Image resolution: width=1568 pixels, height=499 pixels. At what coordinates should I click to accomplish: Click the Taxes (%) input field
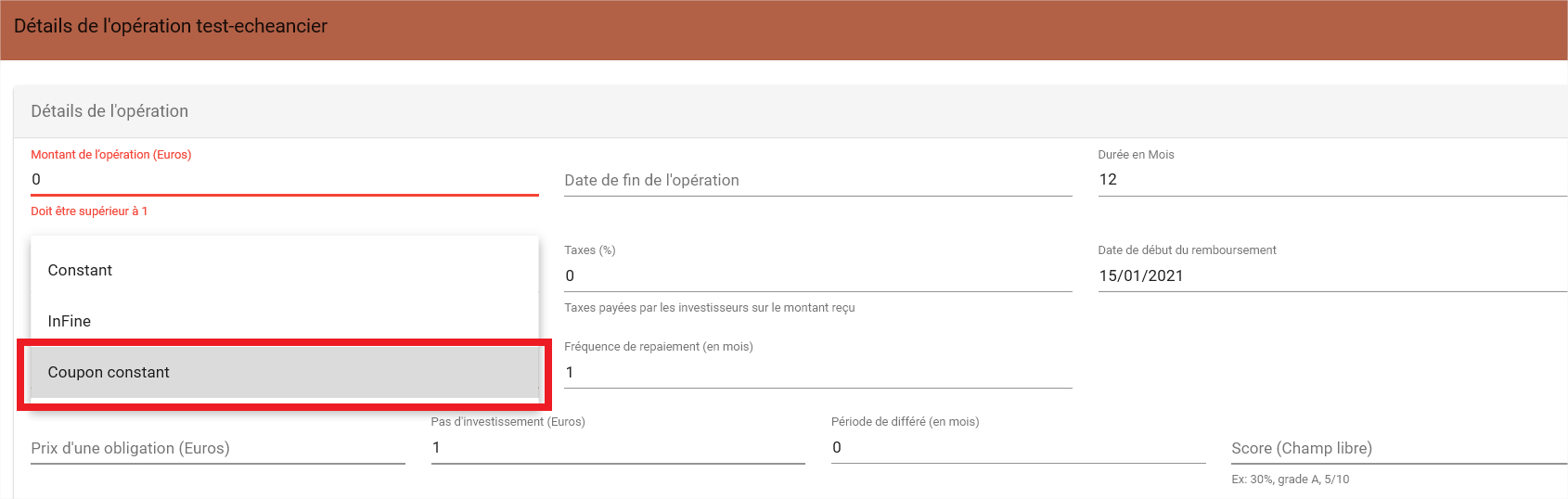(818, 275)
